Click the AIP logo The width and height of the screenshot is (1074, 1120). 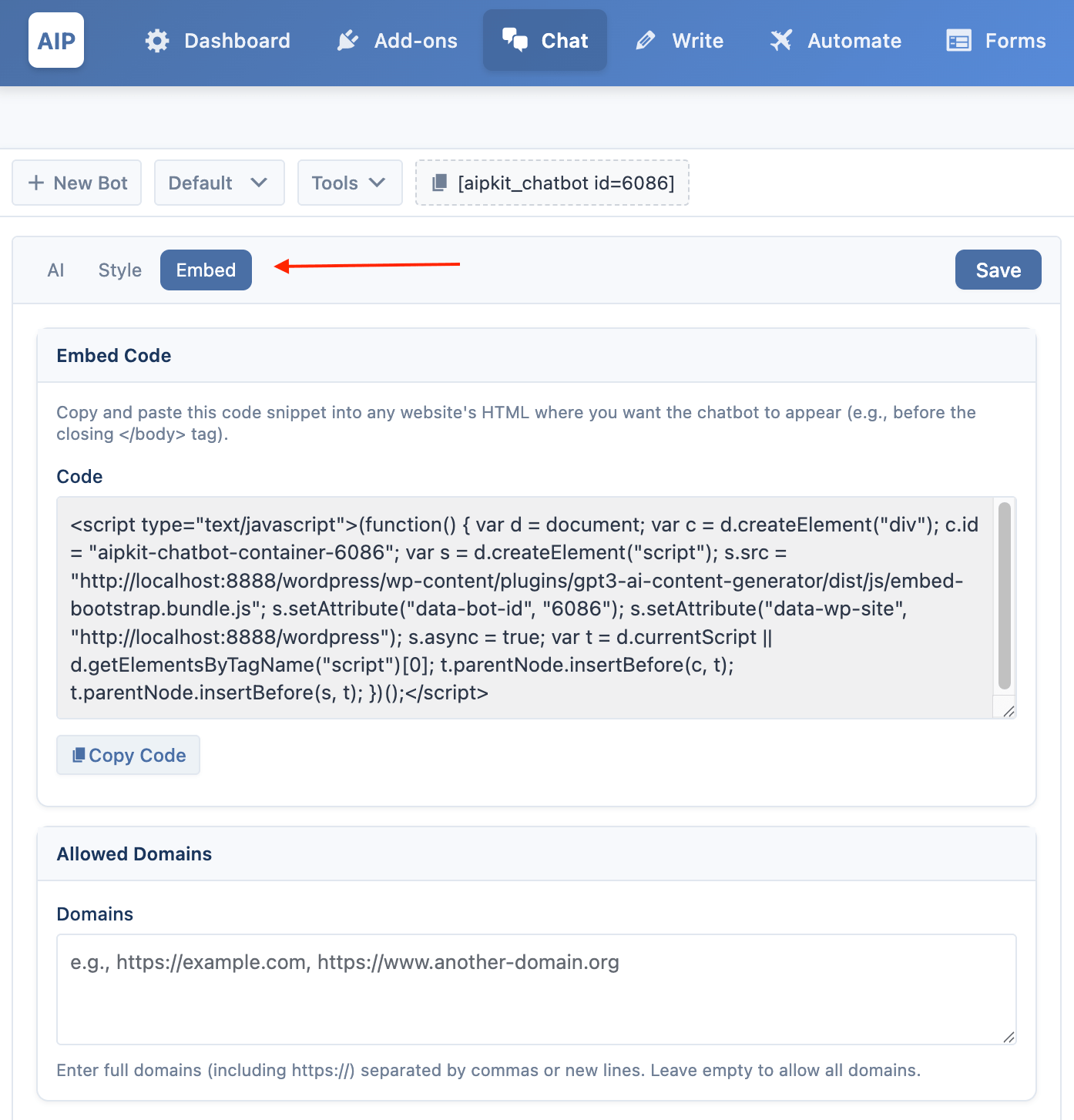56,41
